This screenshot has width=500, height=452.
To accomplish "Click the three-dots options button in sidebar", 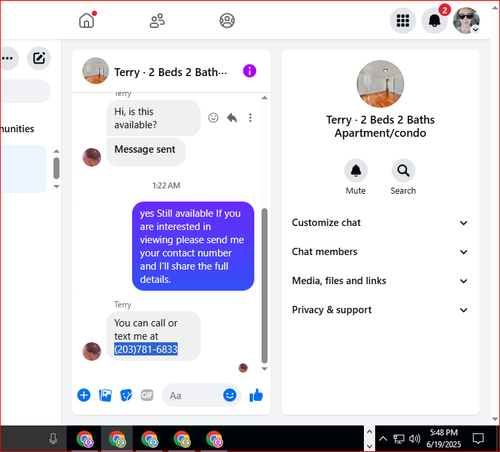I will click(x=8, y=58).
